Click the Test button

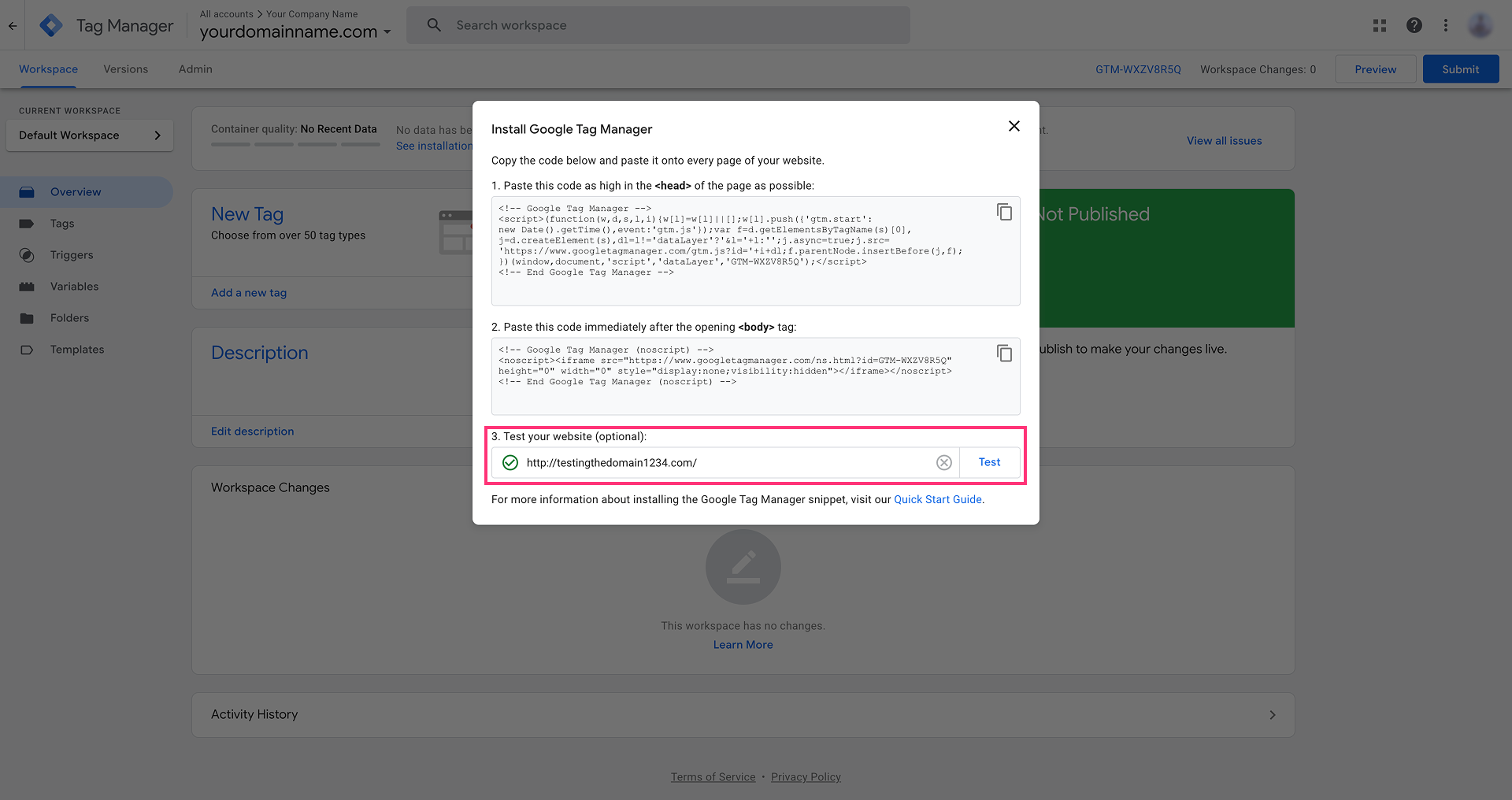(x=990, y=463)
